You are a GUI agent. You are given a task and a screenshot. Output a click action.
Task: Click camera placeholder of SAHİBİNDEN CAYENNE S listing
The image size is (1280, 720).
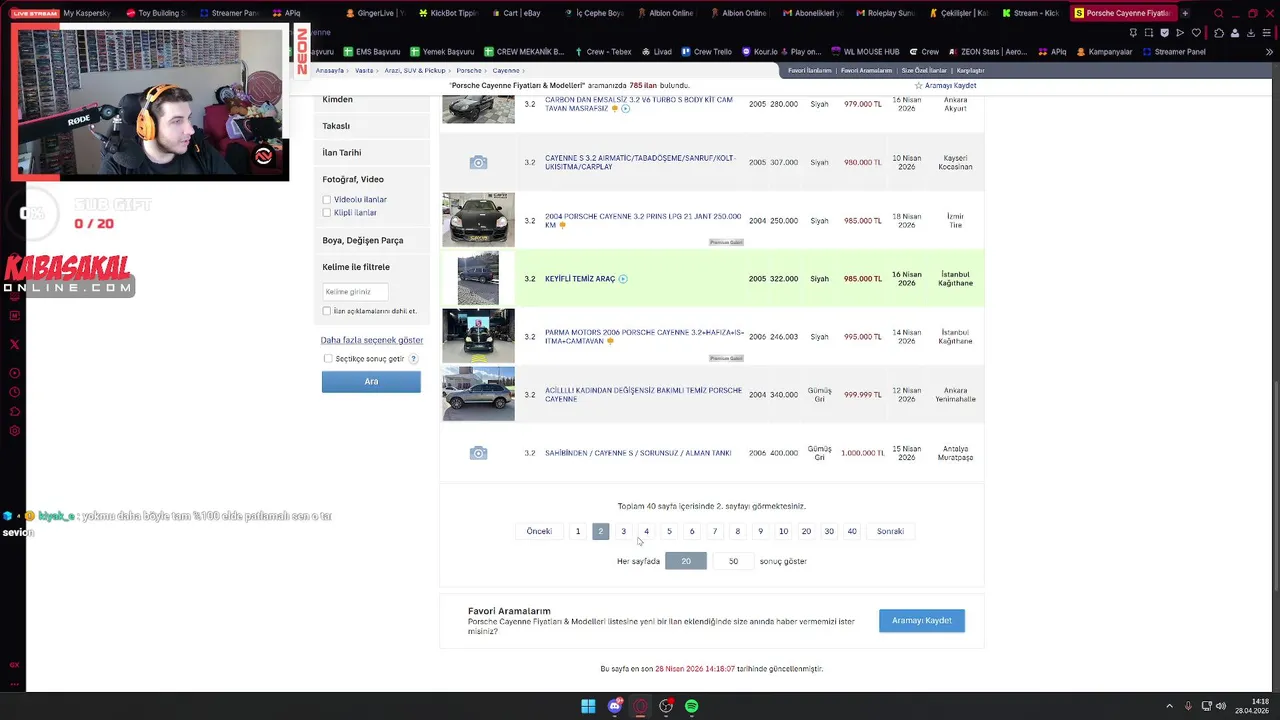point(478,453)
